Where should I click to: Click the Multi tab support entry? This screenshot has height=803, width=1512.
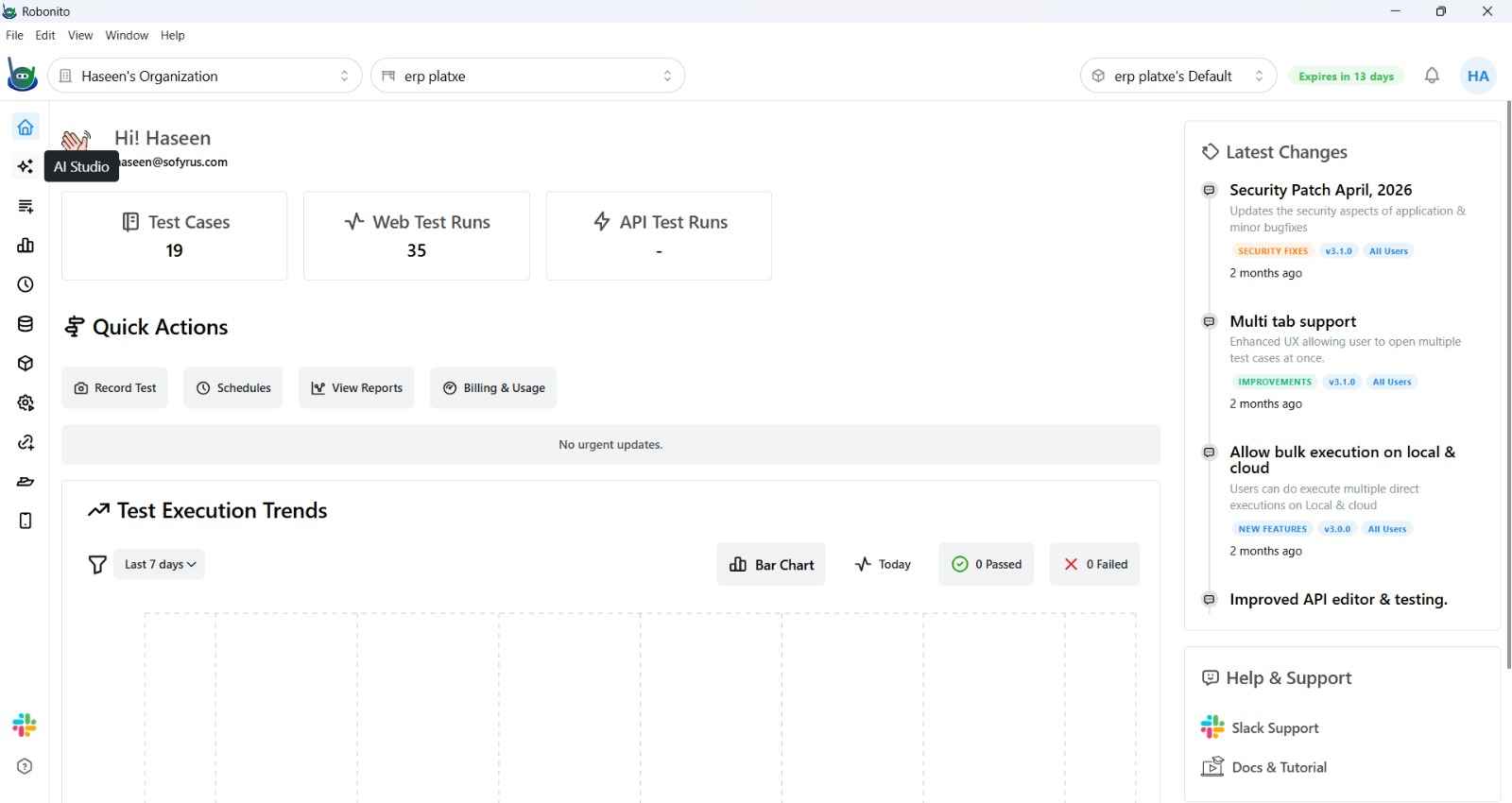1293,321
